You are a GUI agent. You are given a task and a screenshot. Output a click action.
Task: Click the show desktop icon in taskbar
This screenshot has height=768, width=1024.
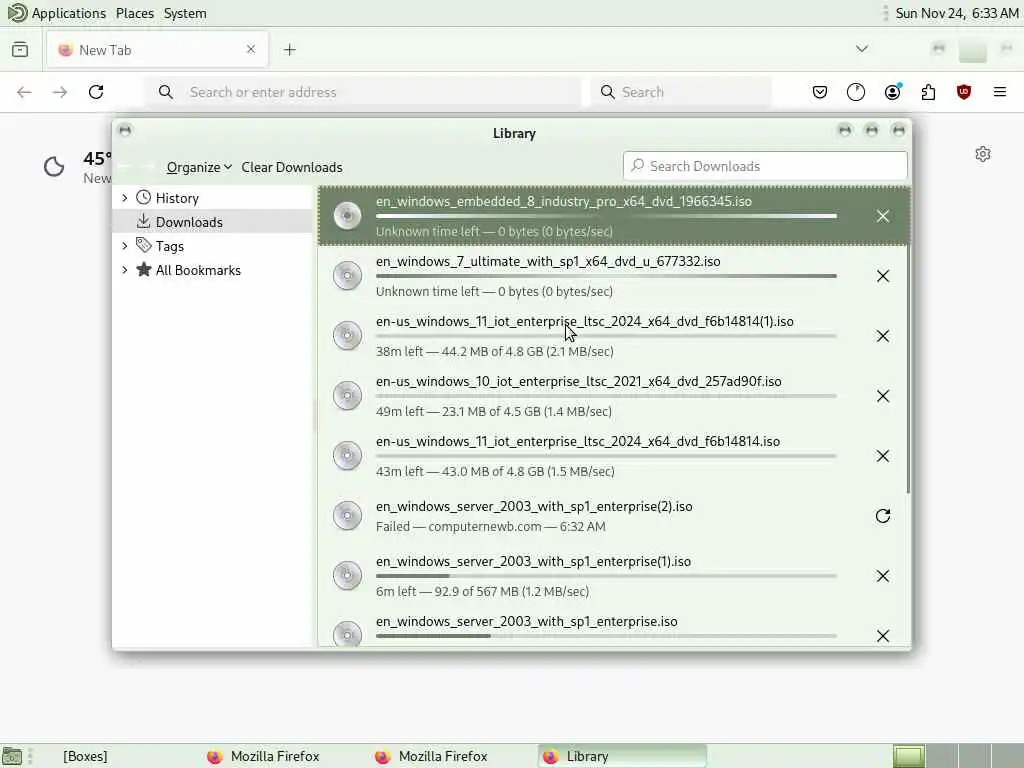(x=12, y=756)
